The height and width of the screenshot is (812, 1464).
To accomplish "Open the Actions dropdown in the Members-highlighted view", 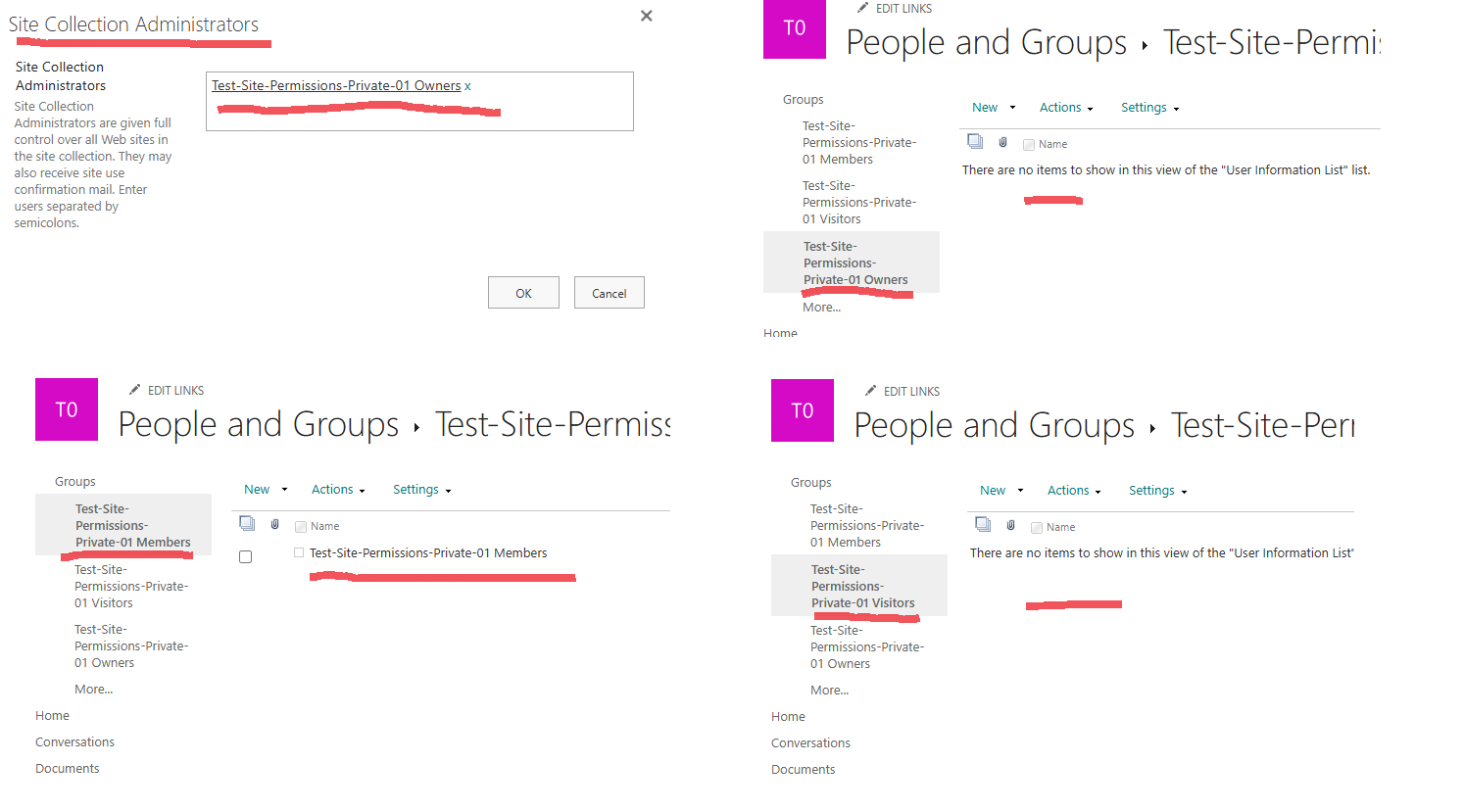I will 338,490.
